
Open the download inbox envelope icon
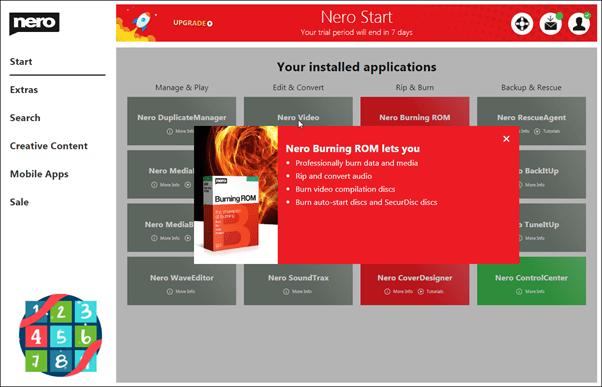pyautogui.click(x=551, y=24)
